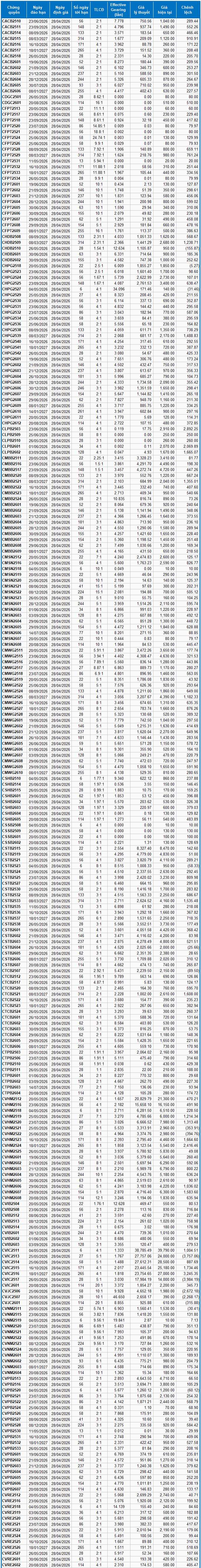
Task: Click the Ngày định giá header
Action: click(60, 9)
